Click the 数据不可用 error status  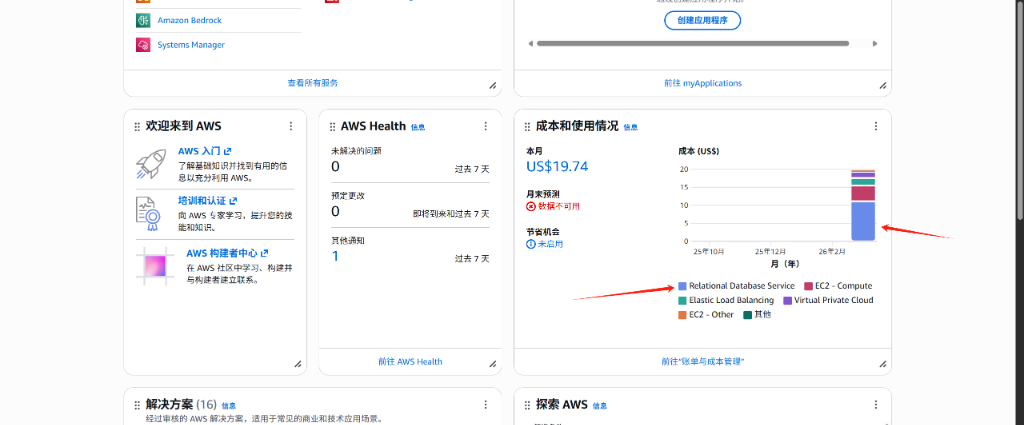click(x=553, y=206)
